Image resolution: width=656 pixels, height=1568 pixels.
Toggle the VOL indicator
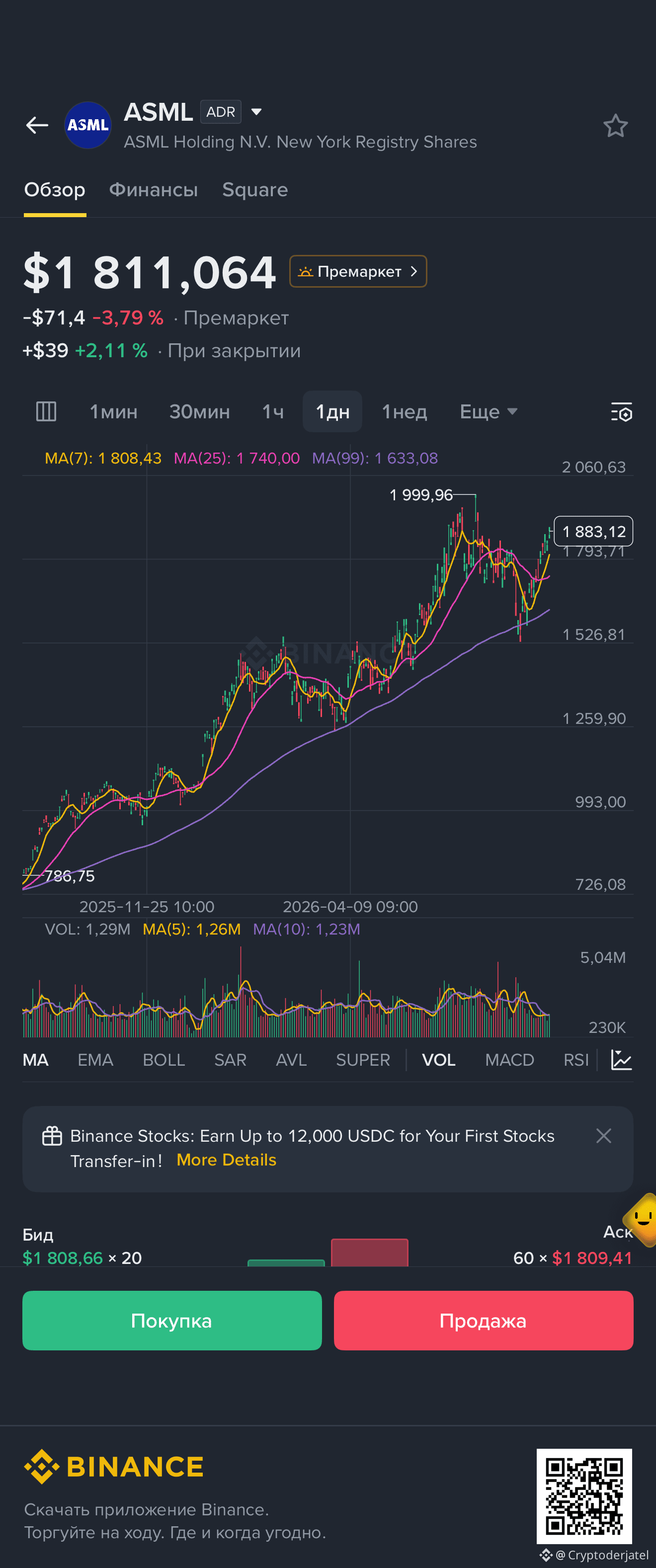438,1060
